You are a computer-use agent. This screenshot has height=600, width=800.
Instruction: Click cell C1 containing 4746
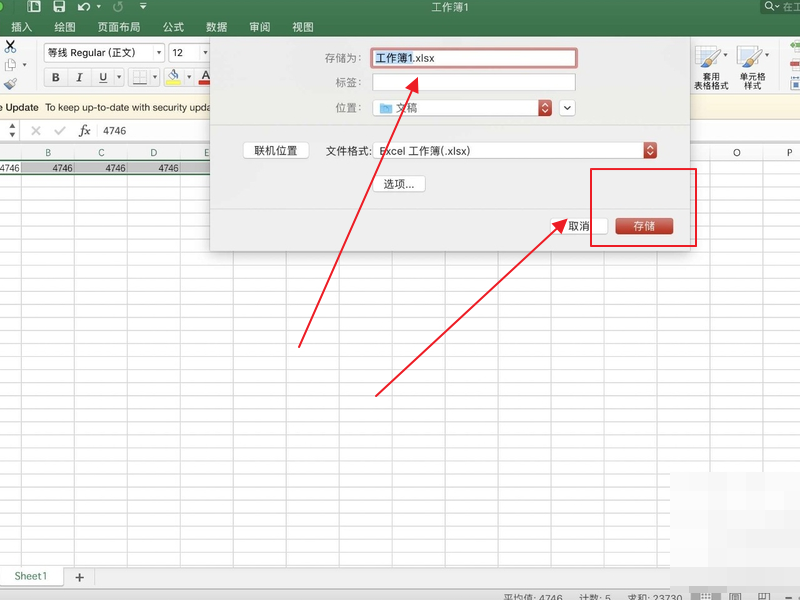(101, 168)
